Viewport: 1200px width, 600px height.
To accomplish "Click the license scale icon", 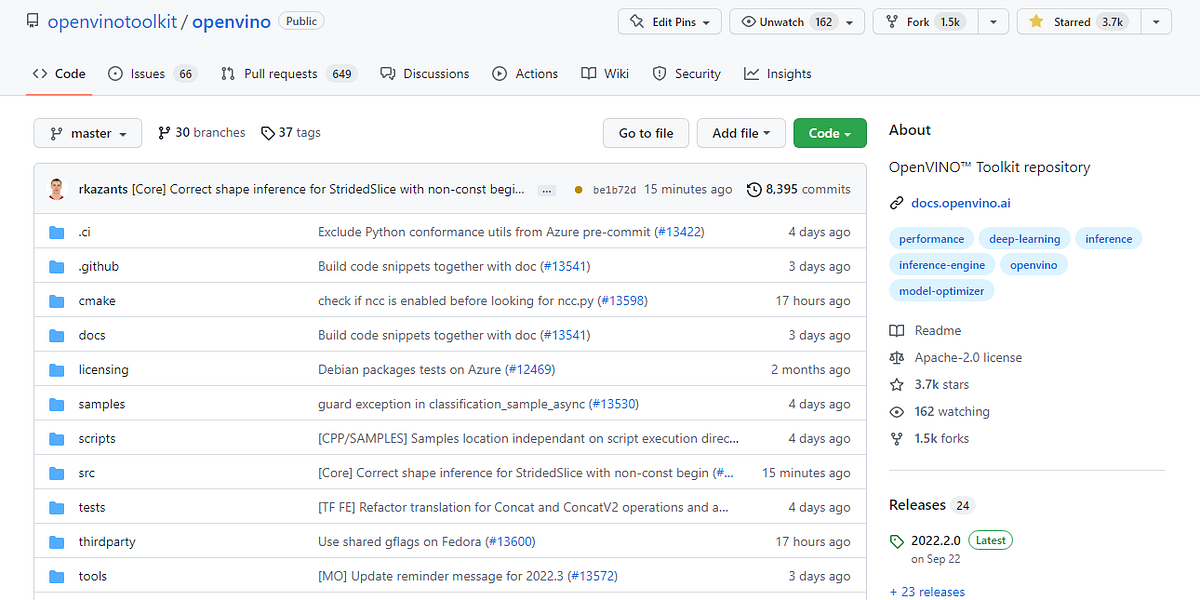I will [897, 358].
